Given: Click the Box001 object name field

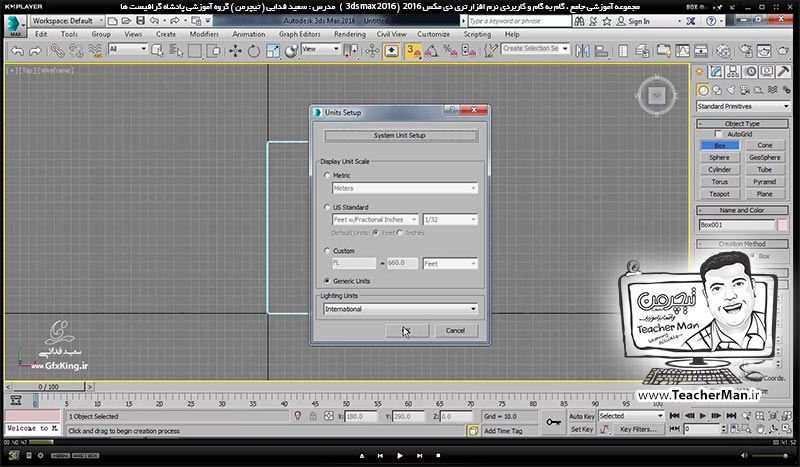Looking at the screenshot, I should click(x=736, y=225).
